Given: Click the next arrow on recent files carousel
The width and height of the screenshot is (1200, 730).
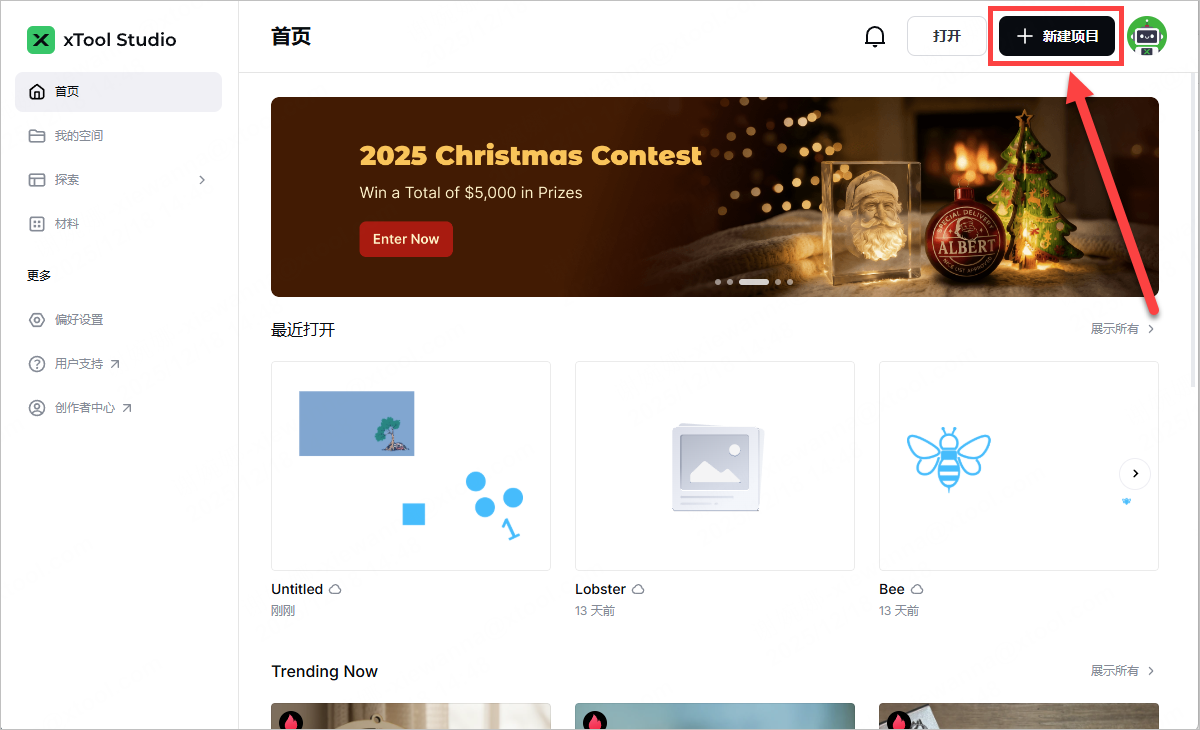Looking at the screenshot, I should tap(1135, 473).
